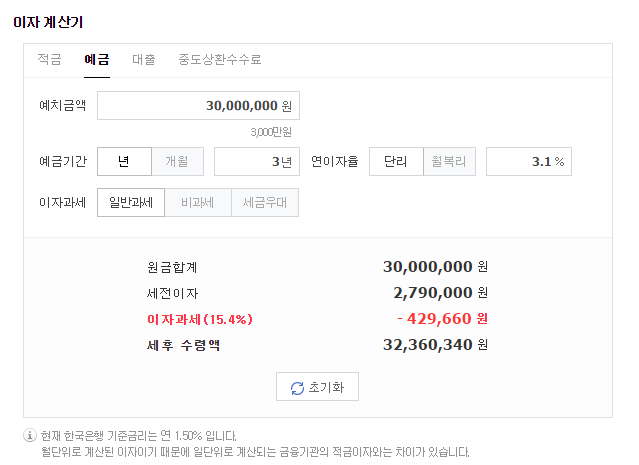Click the 이자과세(15.4%) label
The height and width of the screenshot is (465, 639).
(x=200, y=319)
